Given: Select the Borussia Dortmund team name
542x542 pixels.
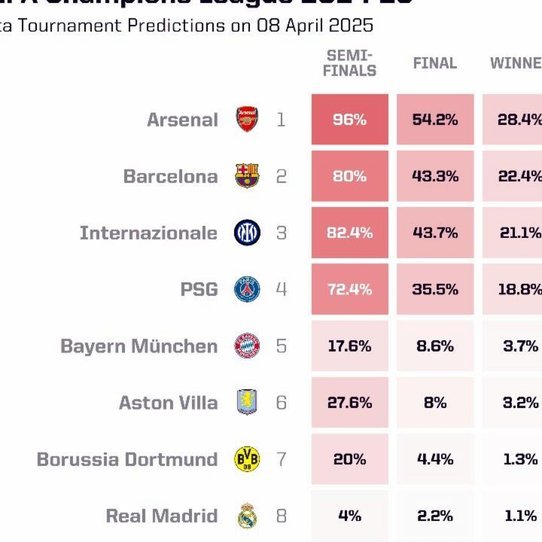Looking at the screenshot, I should click(x=127, y=459).
